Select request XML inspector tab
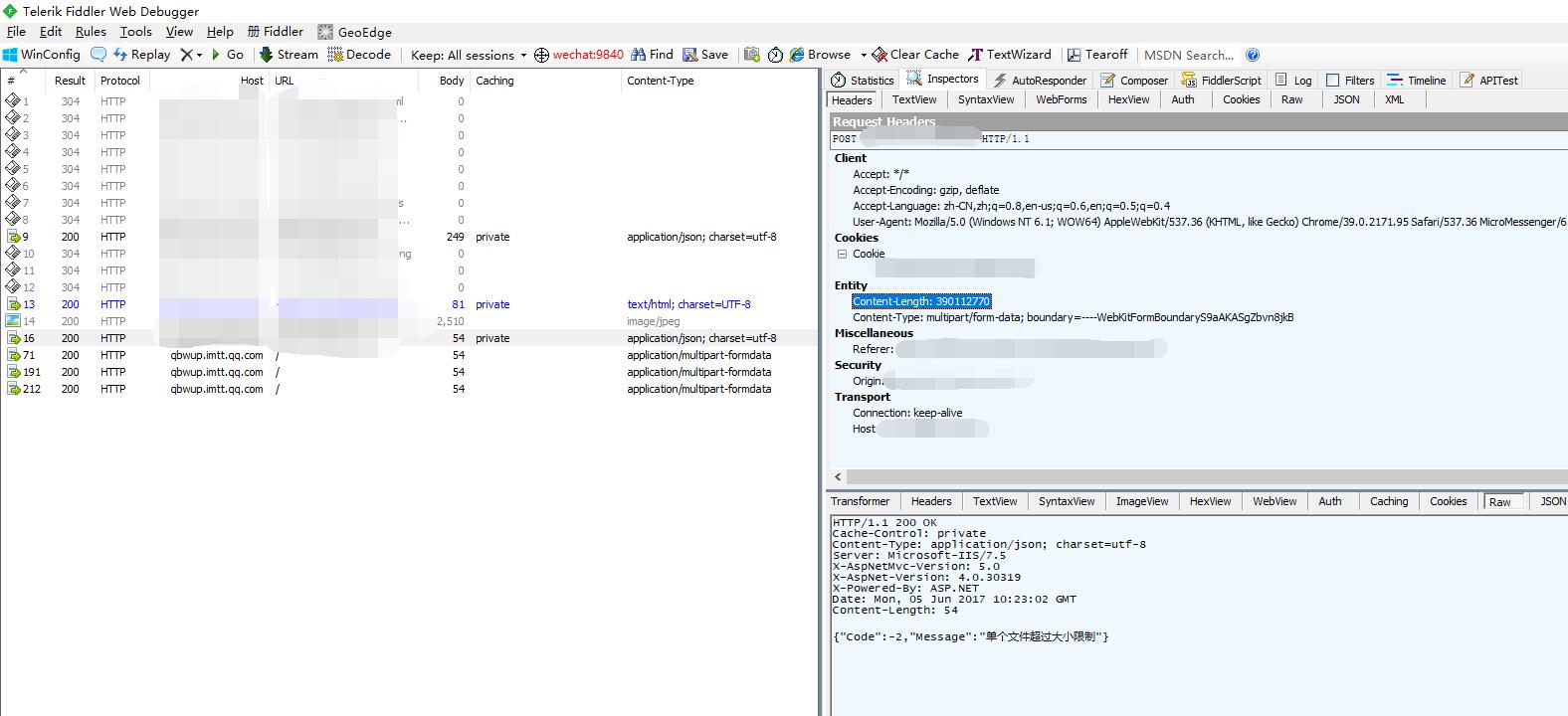 coord(1395,99)
